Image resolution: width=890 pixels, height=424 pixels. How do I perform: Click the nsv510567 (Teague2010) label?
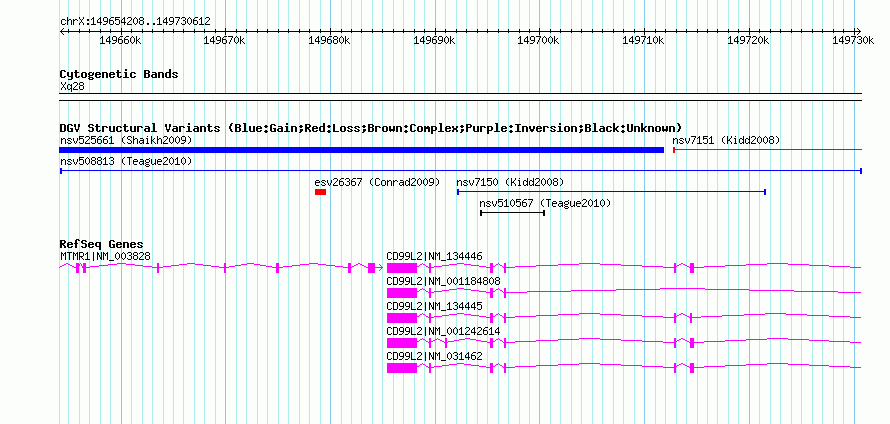(x=545, y=203)
